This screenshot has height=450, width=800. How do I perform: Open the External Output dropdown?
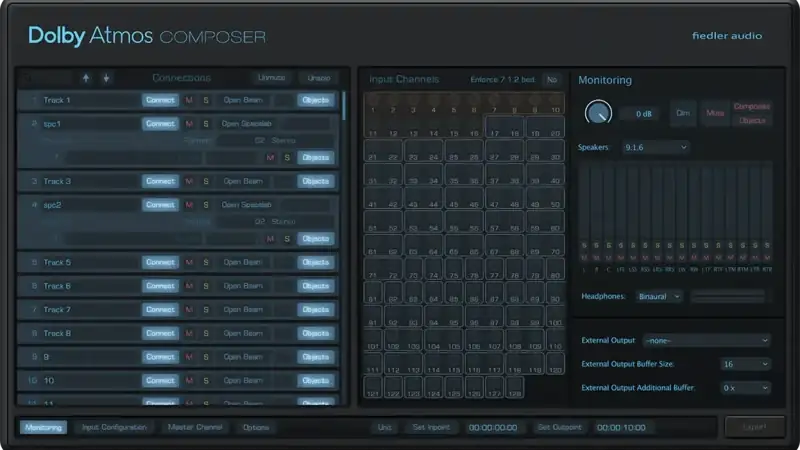click(x=707, y=340)
